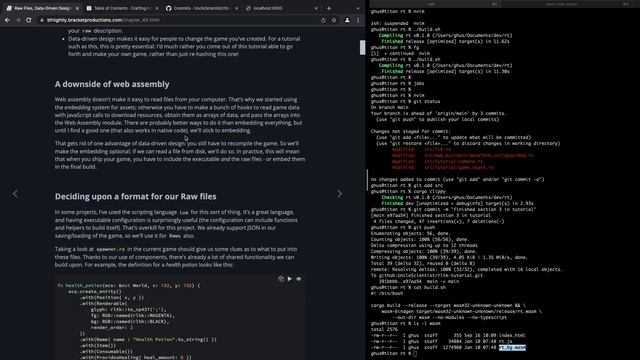Switch to Raw Files, Data-Driven Design tab
The image size is (640, 360).
click(42, 8)
